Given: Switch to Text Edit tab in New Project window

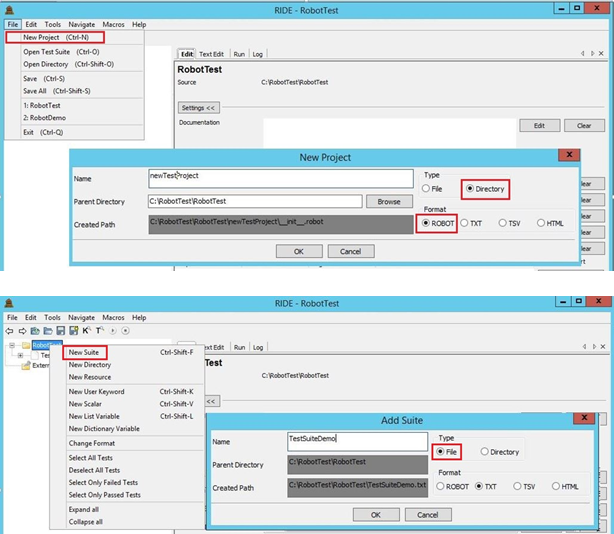Looking at the screenshot, I should 211,54.
